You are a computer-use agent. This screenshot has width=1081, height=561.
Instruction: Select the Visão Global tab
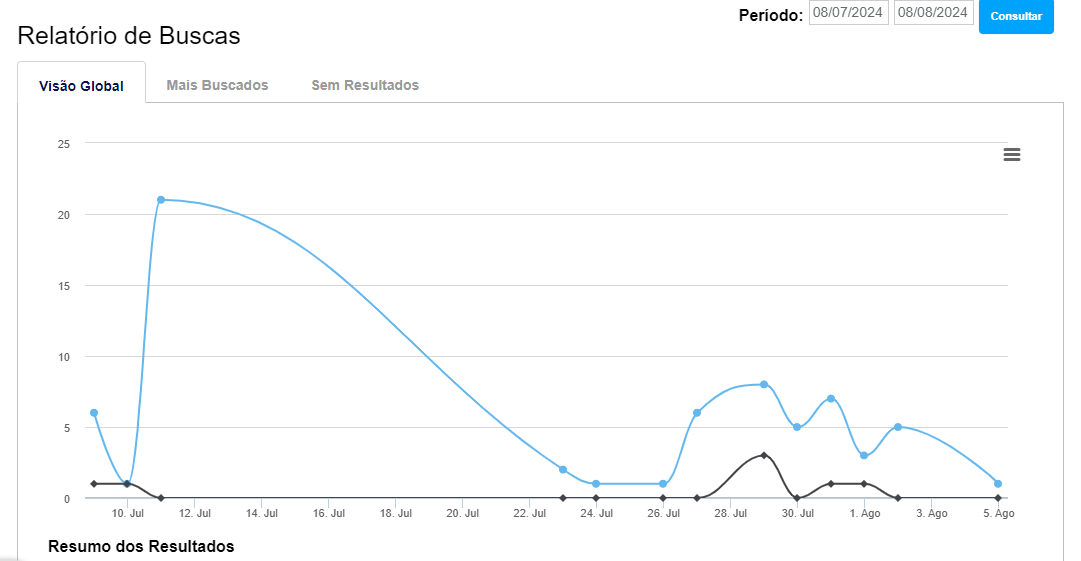click(81, 86)
